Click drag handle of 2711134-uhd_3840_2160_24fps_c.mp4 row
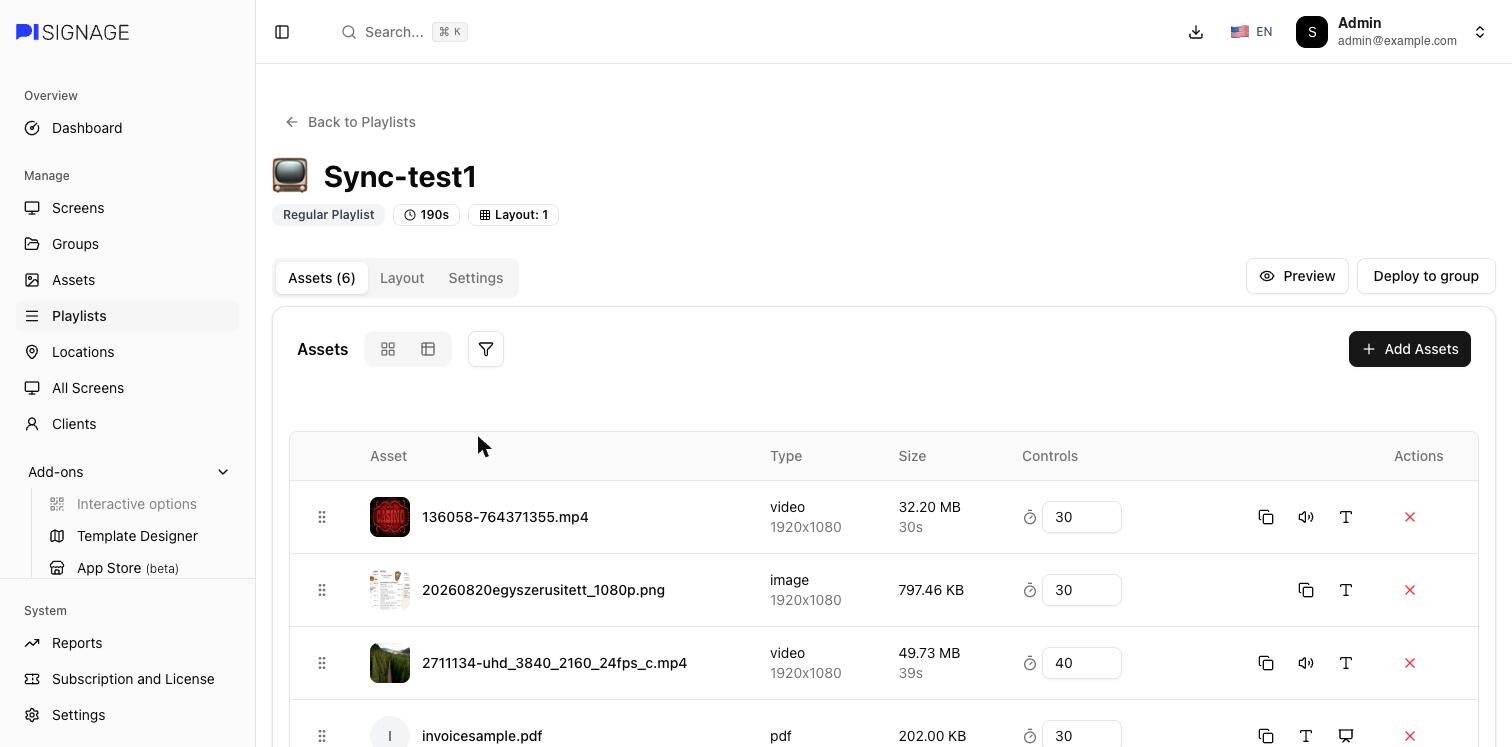This screenshot has height=747, width=1512. (x=322, y=663)
